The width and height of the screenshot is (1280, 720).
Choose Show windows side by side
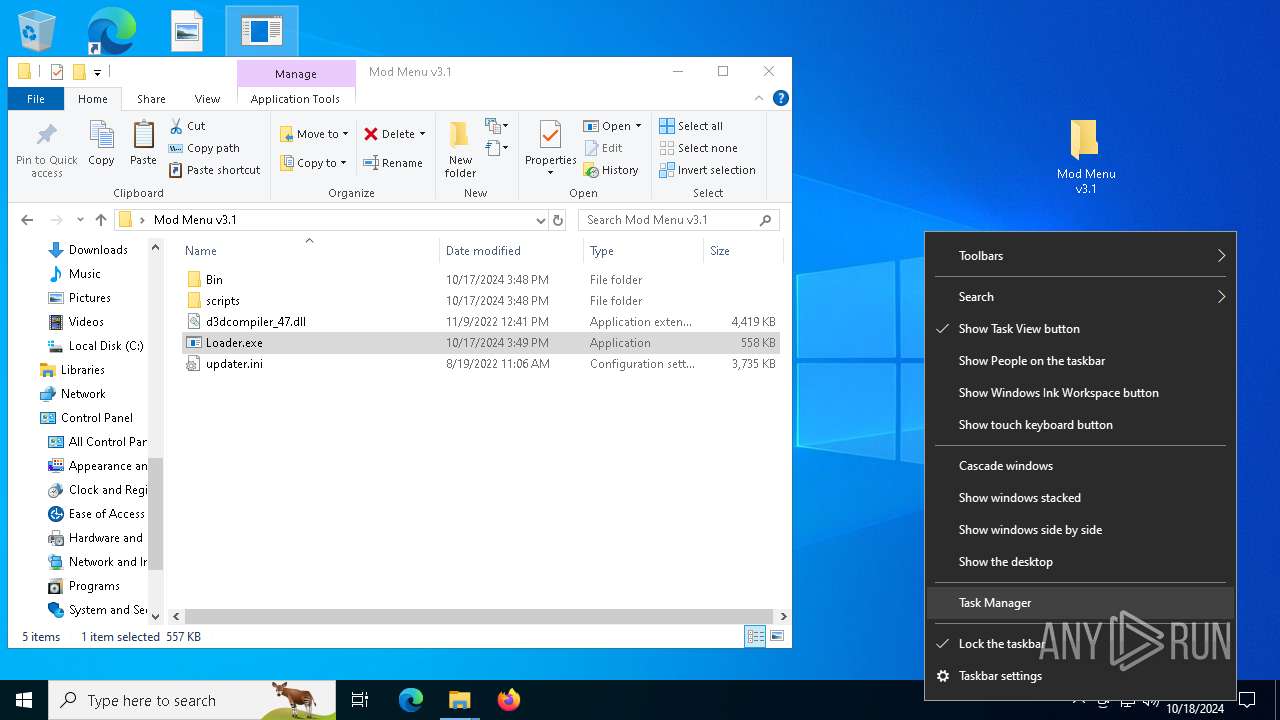[1081, 530]
